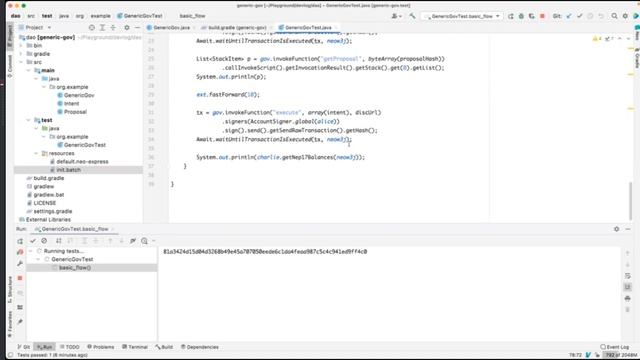Open the user account icon in toolbar

[x=396, y=16]
